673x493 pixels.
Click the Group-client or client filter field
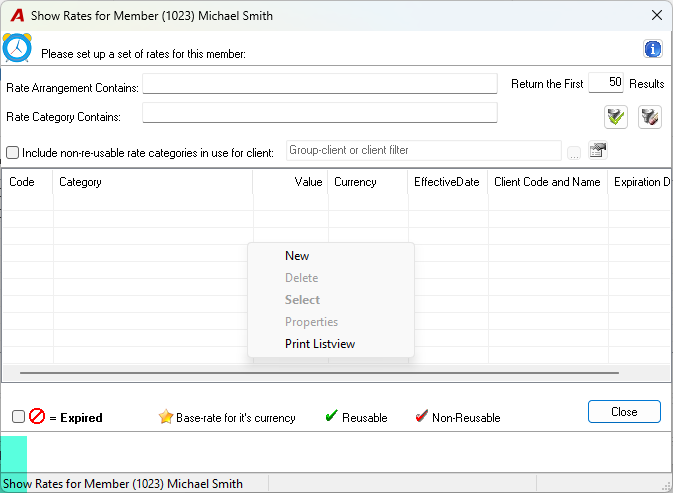click(424, 150)
